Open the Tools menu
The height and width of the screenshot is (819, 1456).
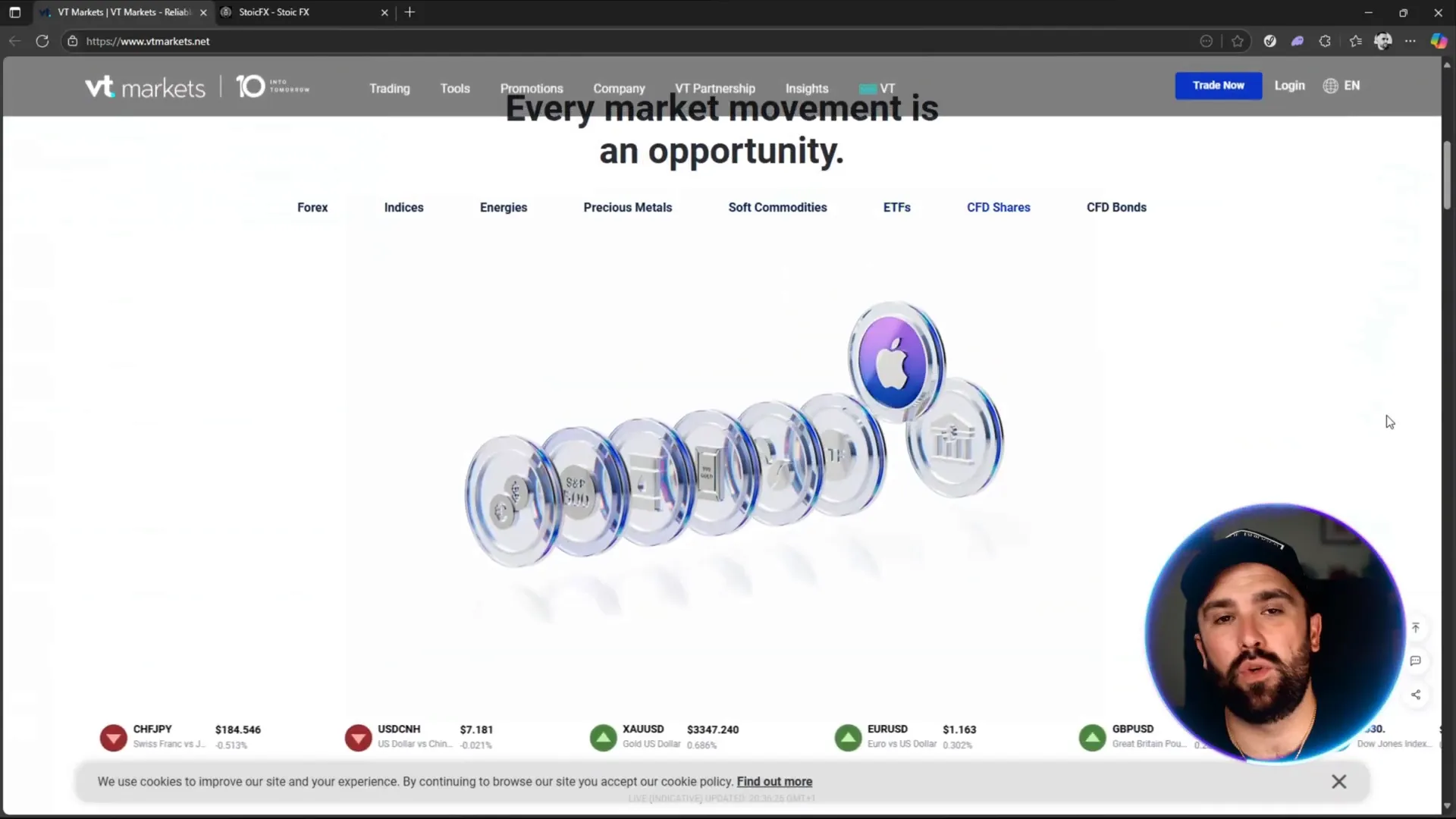(x=455, y=88)
